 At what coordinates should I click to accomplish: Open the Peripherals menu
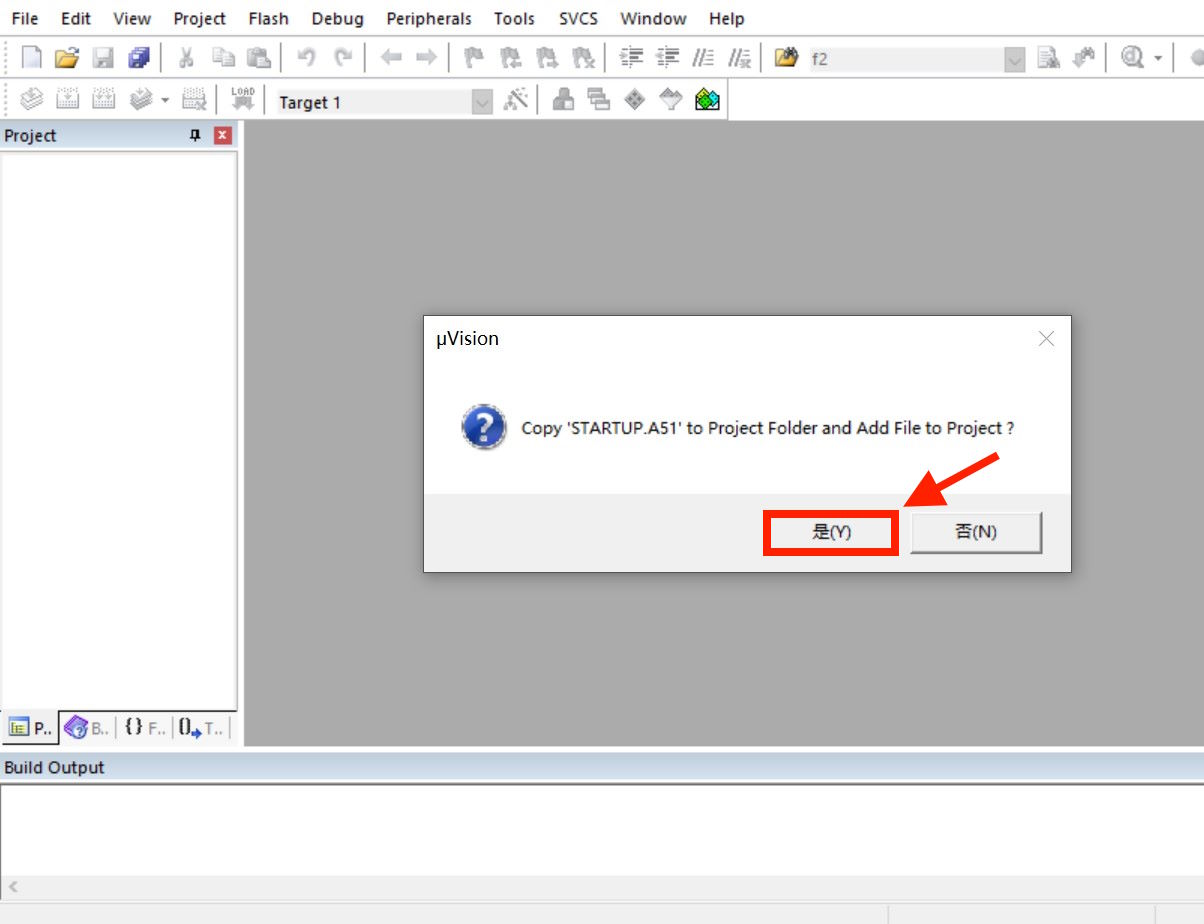tap(429, 18)
